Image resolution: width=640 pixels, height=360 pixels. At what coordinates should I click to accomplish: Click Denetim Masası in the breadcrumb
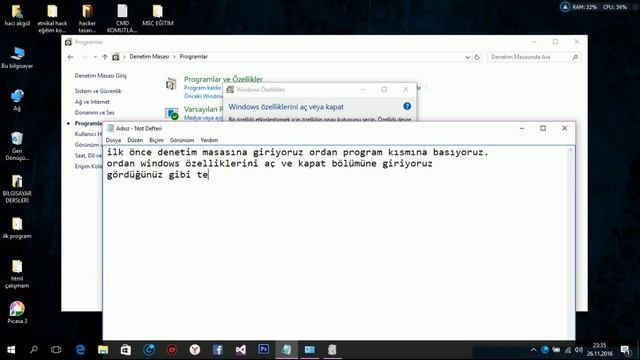click(x=149, y=57)
